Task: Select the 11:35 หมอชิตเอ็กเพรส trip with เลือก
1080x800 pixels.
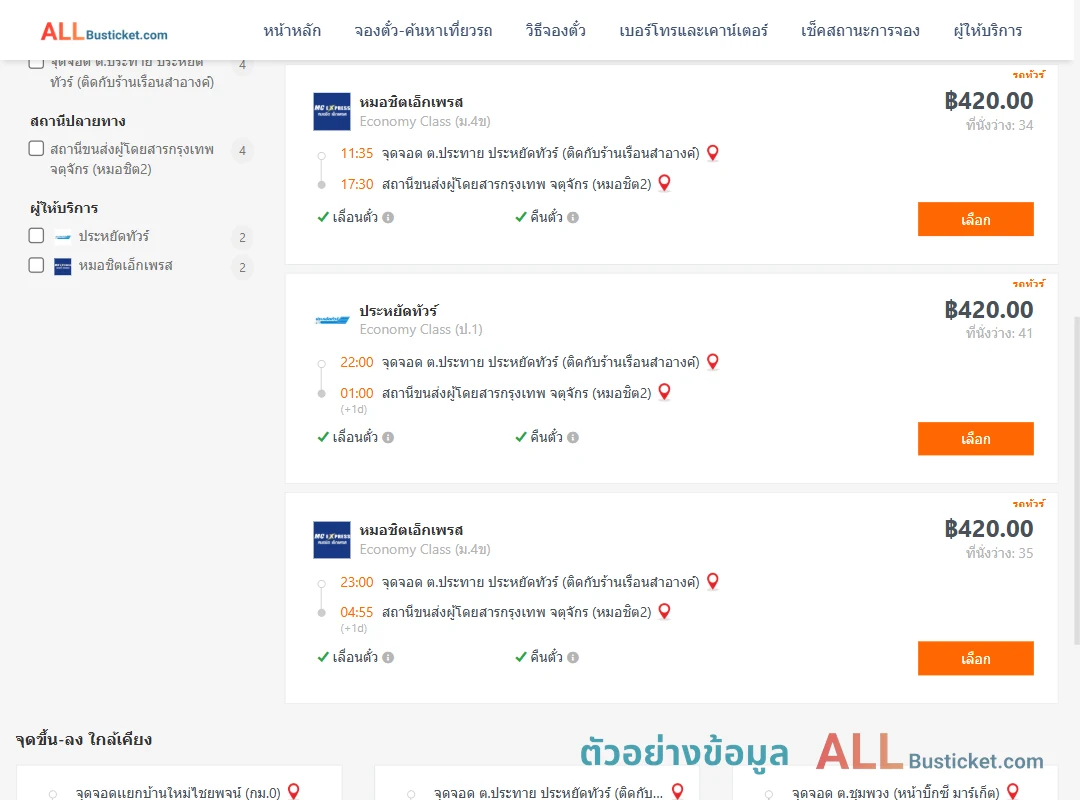Action: (975, 219)
